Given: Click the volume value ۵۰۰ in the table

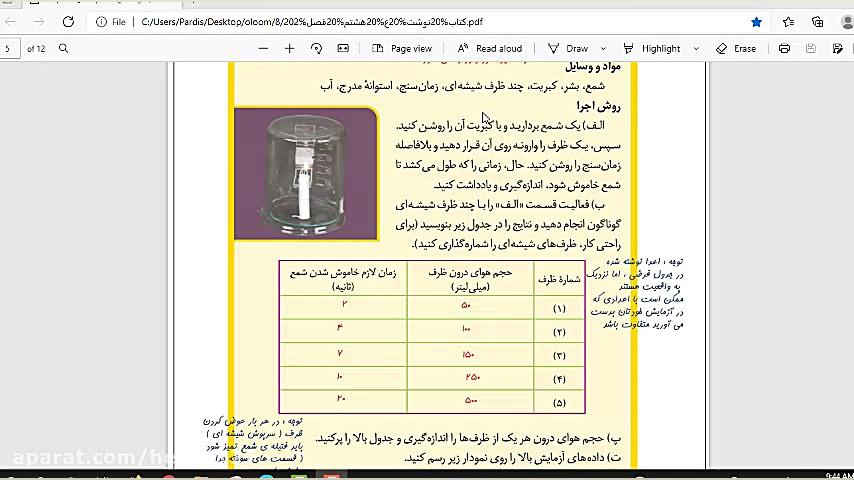Looking at the screenshot, I should 471,400.
